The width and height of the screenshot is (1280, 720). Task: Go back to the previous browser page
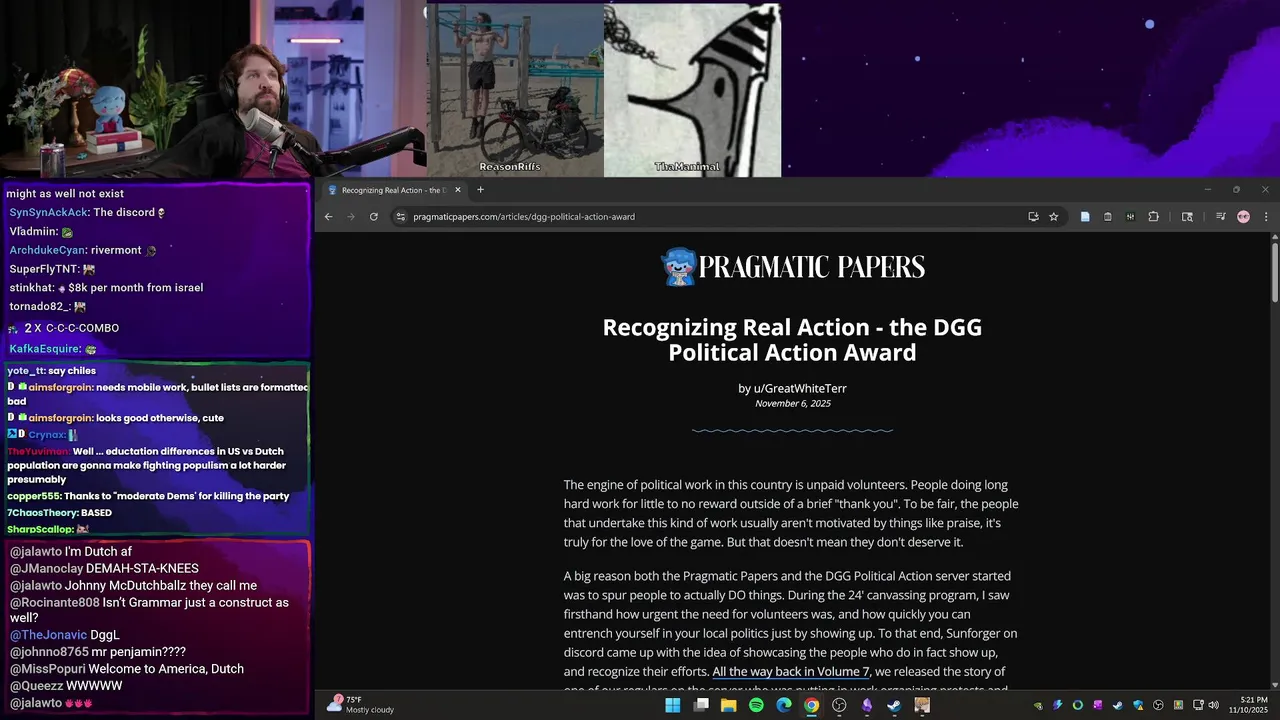click(328, 216)
